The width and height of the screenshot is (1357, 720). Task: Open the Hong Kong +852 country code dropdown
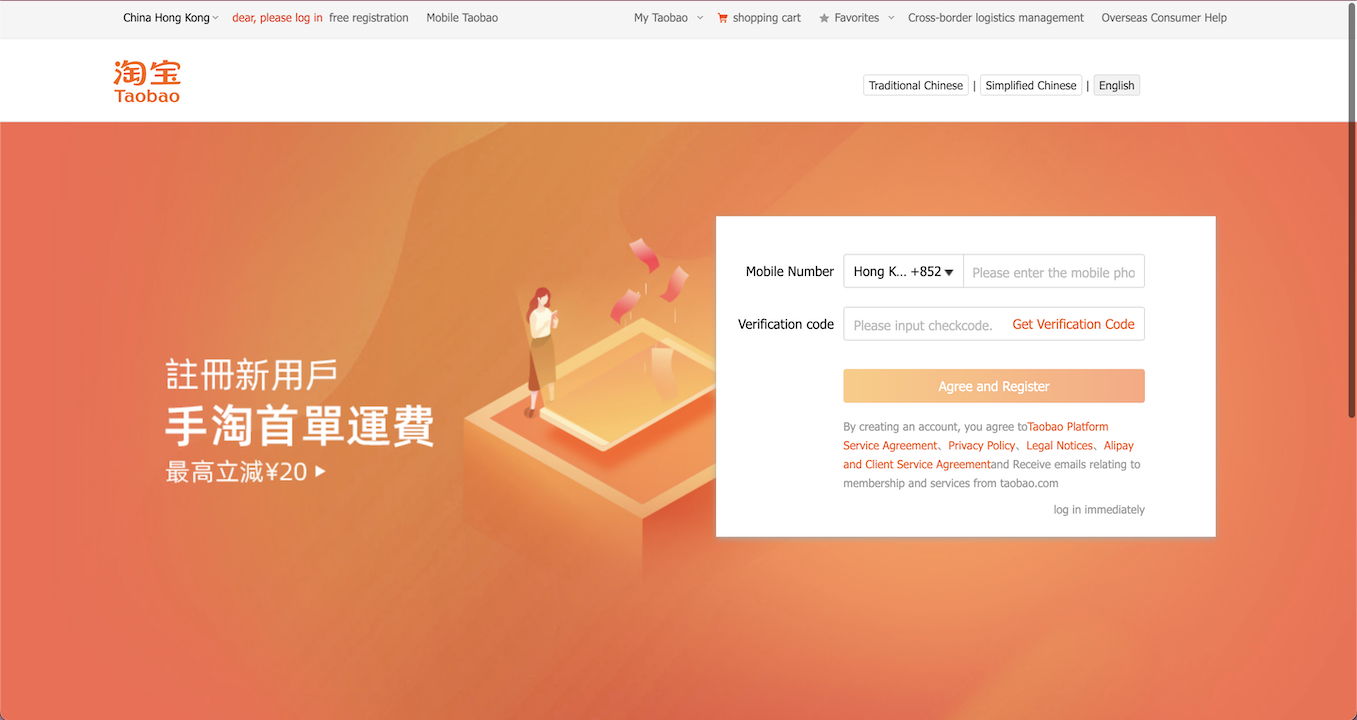[903, 271]
